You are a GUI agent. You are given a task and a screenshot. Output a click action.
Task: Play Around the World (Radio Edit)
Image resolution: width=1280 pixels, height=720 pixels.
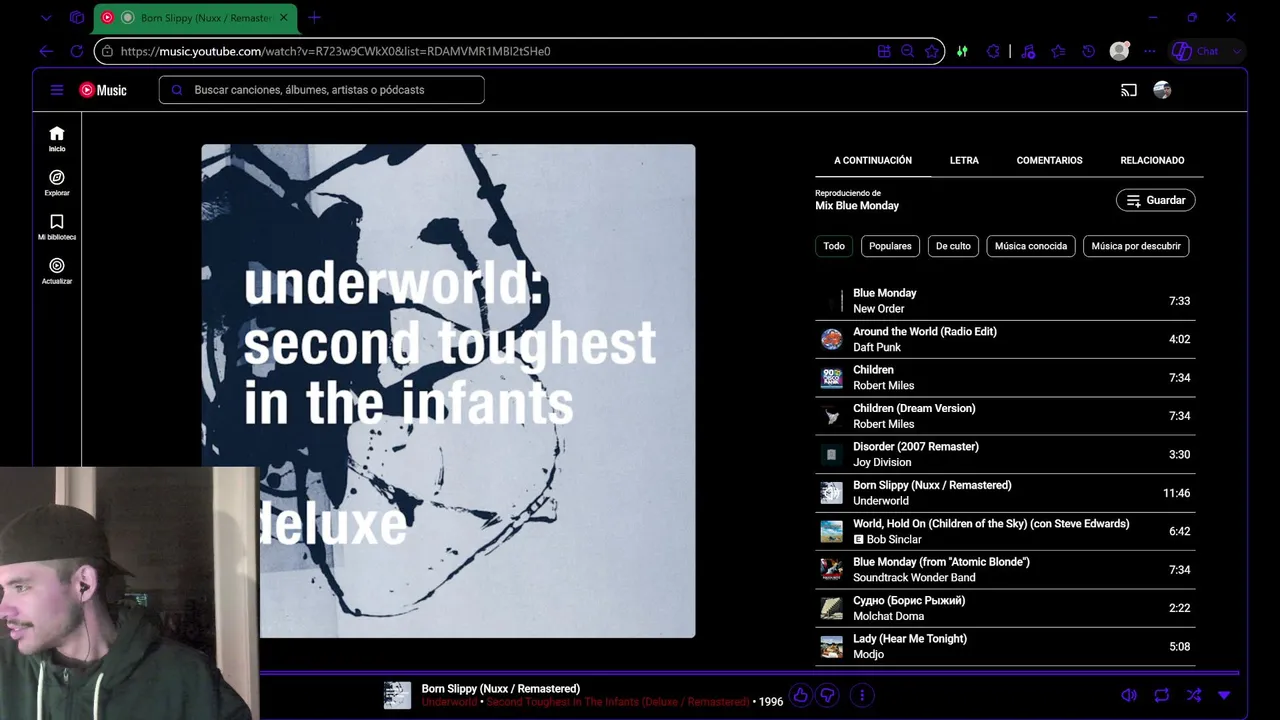tap(1005, 339)
